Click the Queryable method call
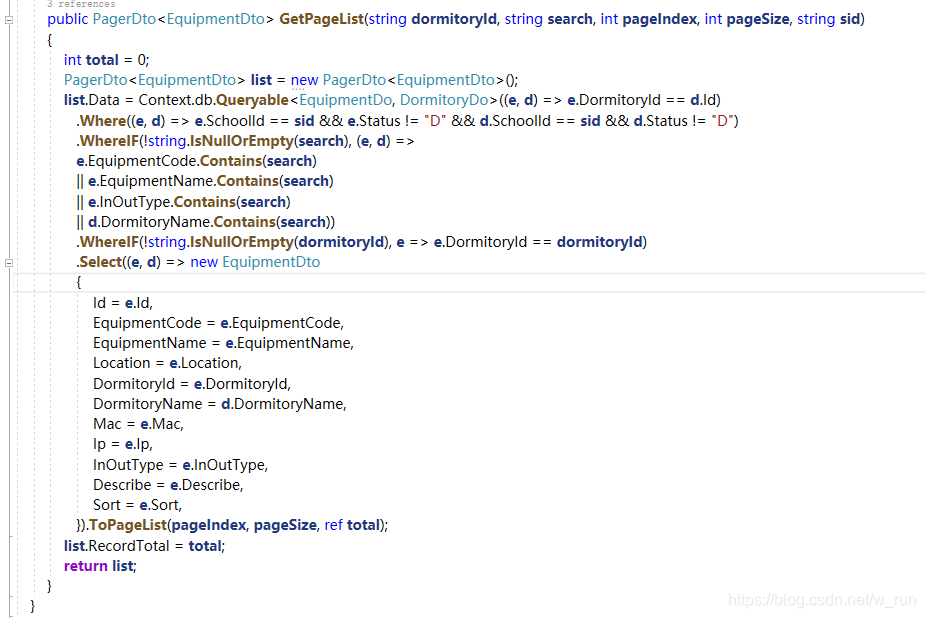The image size is (925, 618). click(252, 100)
